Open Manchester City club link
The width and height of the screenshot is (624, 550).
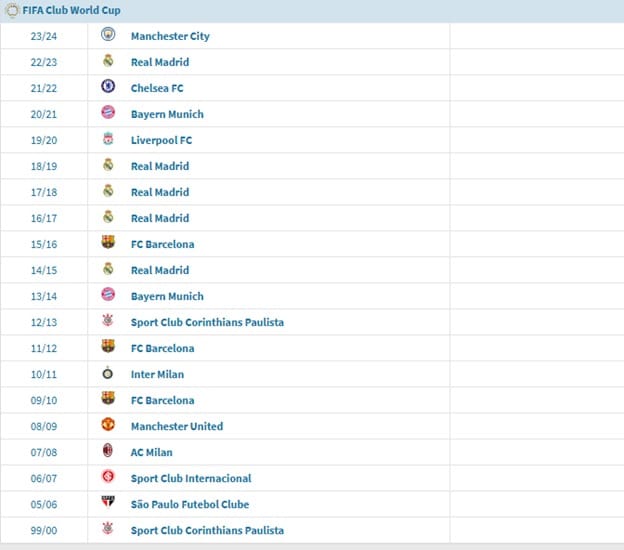[x=170, y=36]
